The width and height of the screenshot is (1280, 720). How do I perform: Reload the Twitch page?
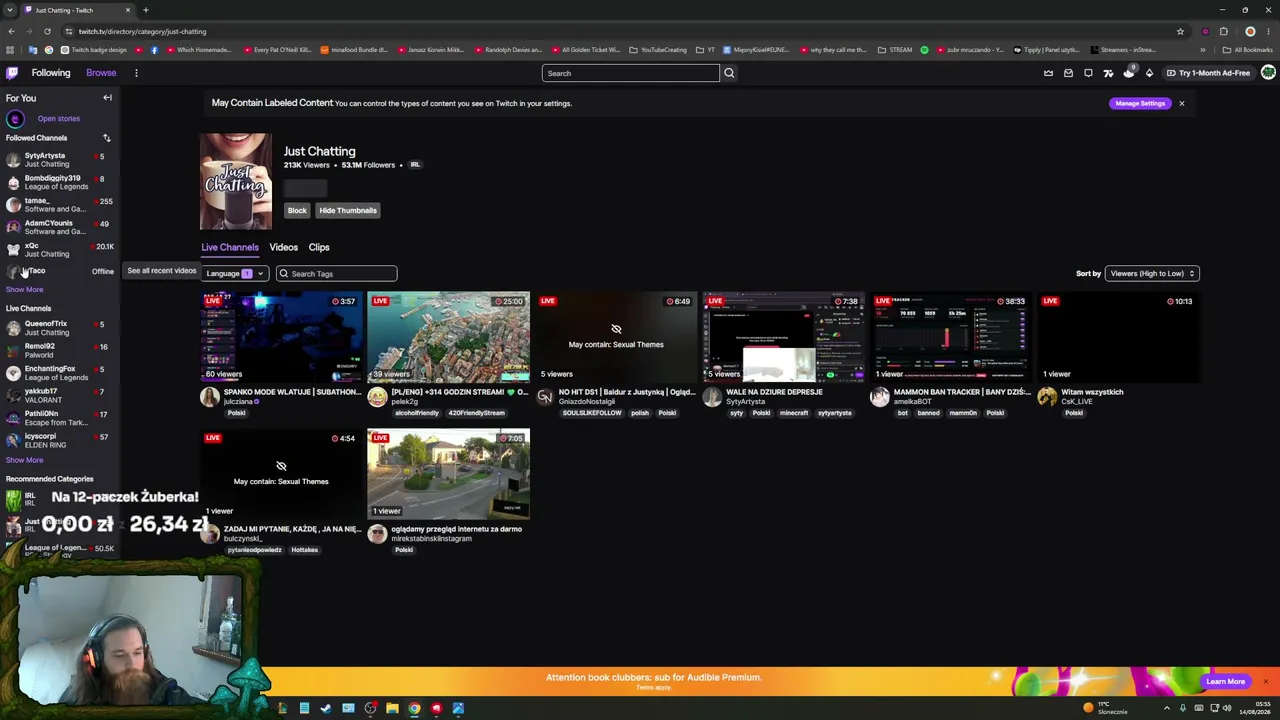tap(47, 31)
